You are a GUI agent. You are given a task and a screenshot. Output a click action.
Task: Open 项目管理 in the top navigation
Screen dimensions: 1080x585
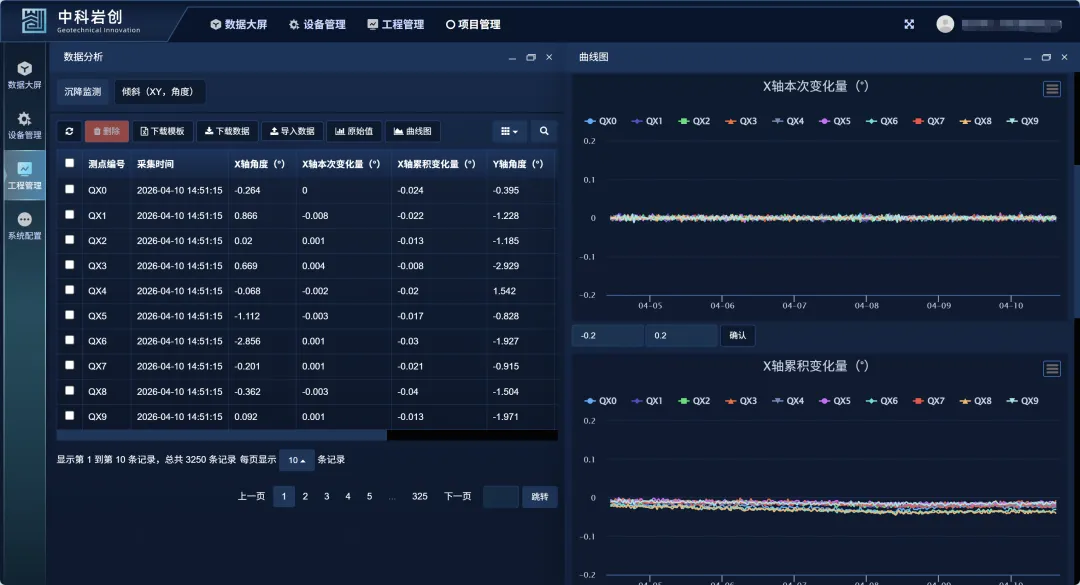(473, 24)
